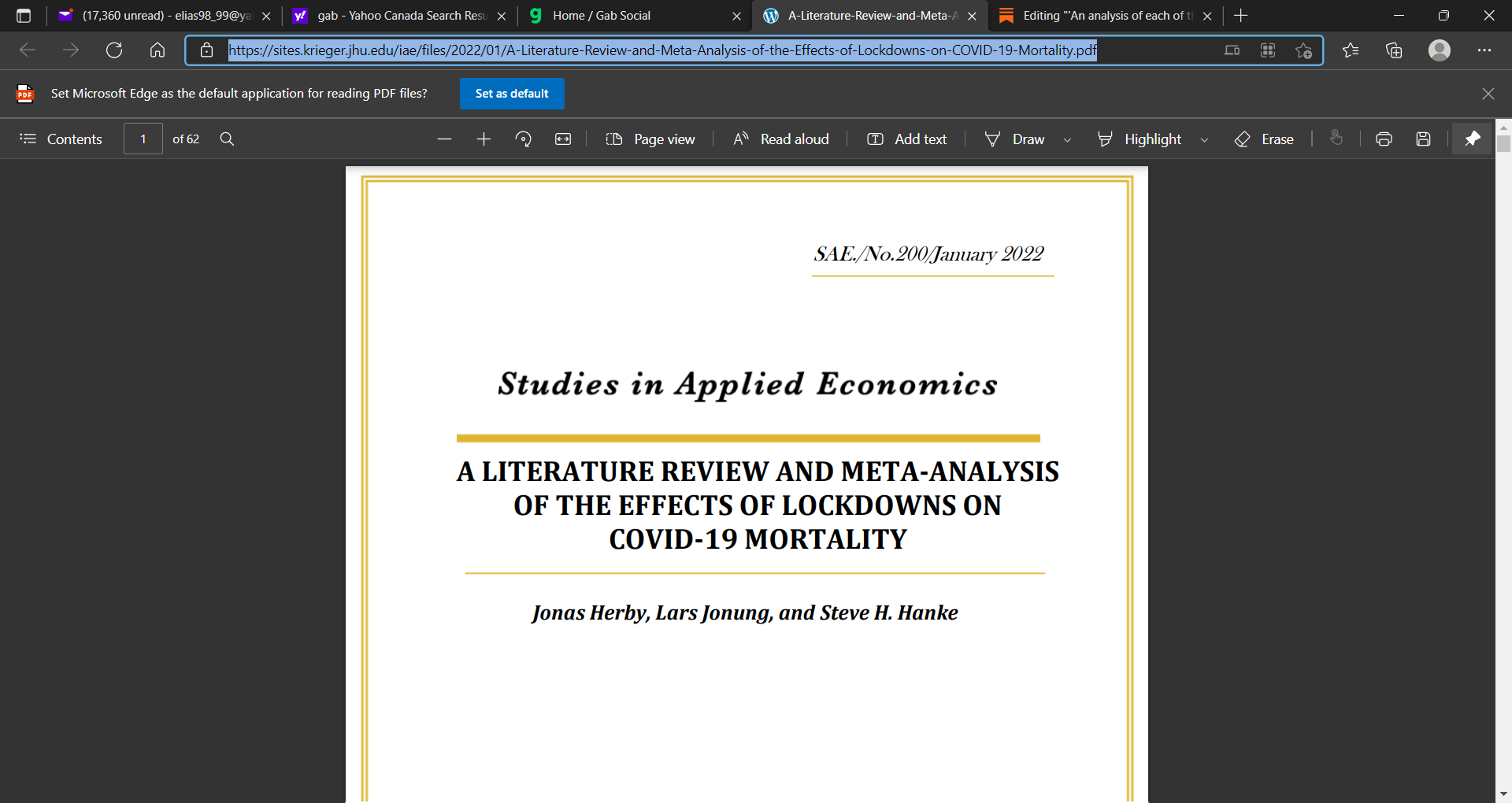This screenshot has width=1512, height=803.
Task: Select the Erase tool
Action: [1264, 139]
